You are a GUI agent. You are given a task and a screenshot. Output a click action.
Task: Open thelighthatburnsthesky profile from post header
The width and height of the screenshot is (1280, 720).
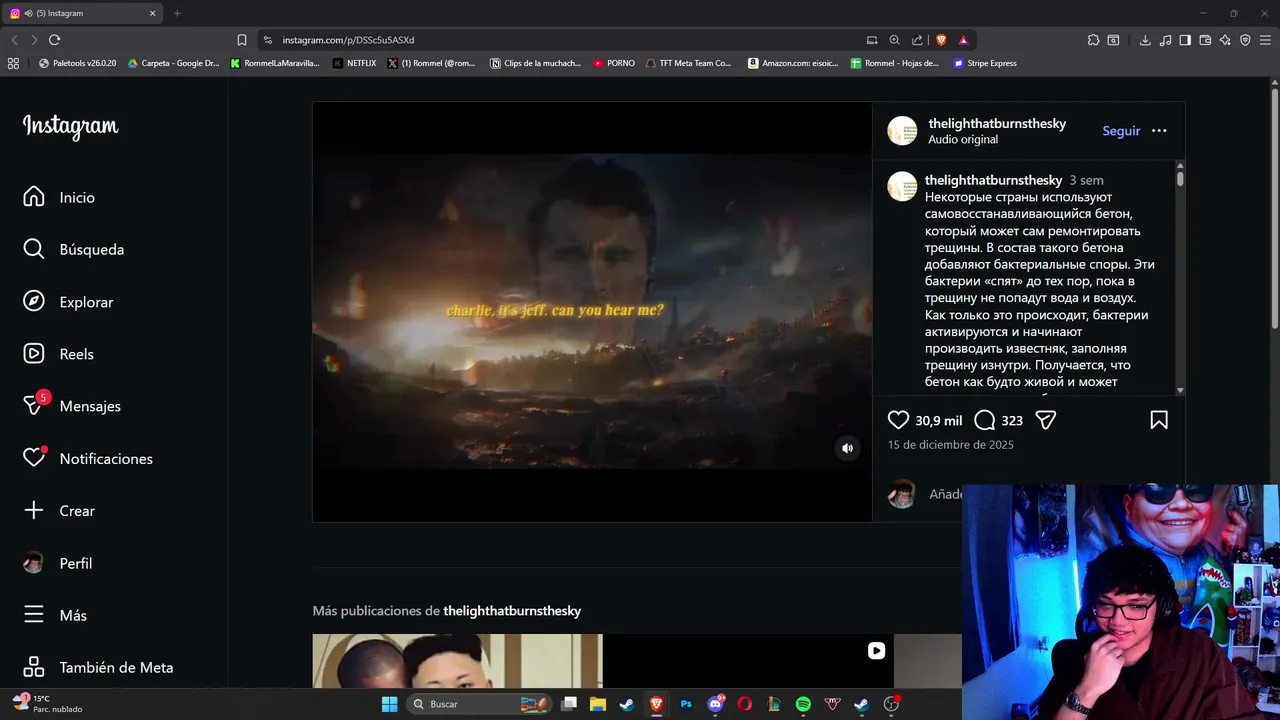tap(997, 123)
